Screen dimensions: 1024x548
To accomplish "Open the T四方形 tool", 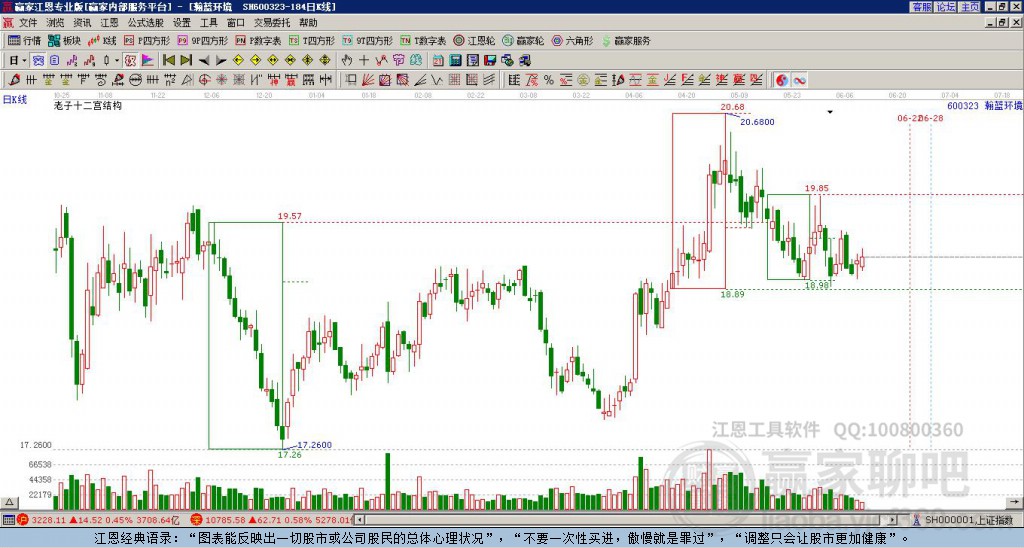I will pyautogui.click(x=312, y=40).
